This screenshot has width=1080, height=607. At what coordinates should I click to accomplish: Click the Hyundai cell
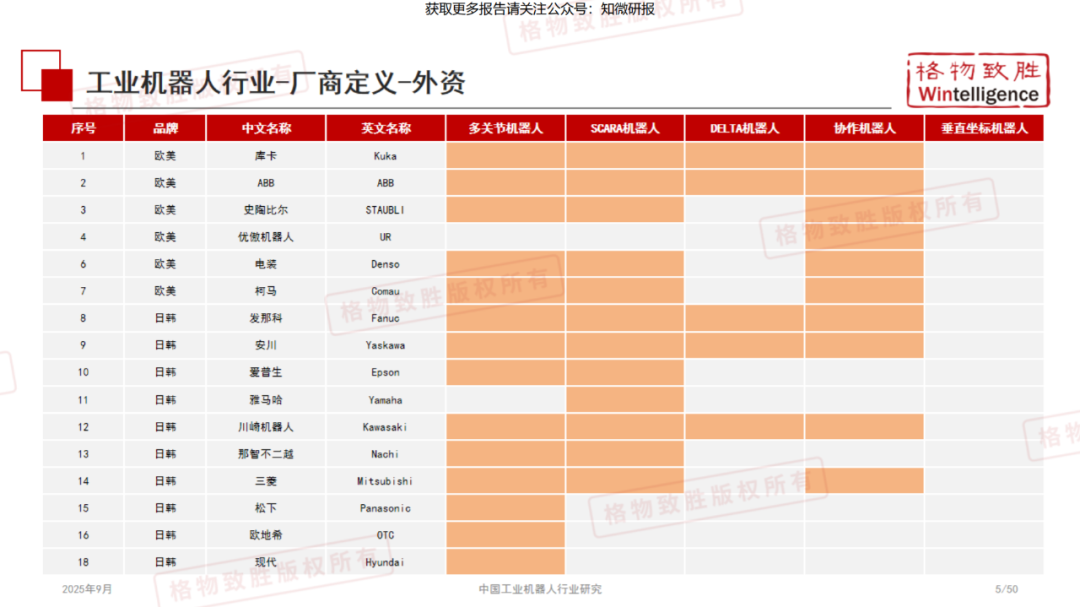point(386,562)
